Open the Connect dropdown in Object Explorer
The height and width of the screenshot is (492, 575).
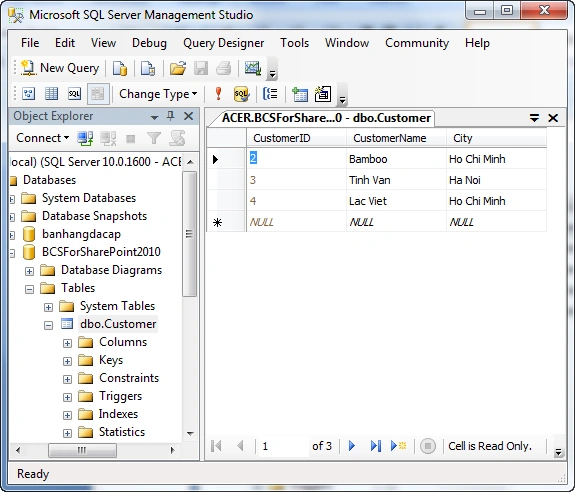click(x=43, y=138)
